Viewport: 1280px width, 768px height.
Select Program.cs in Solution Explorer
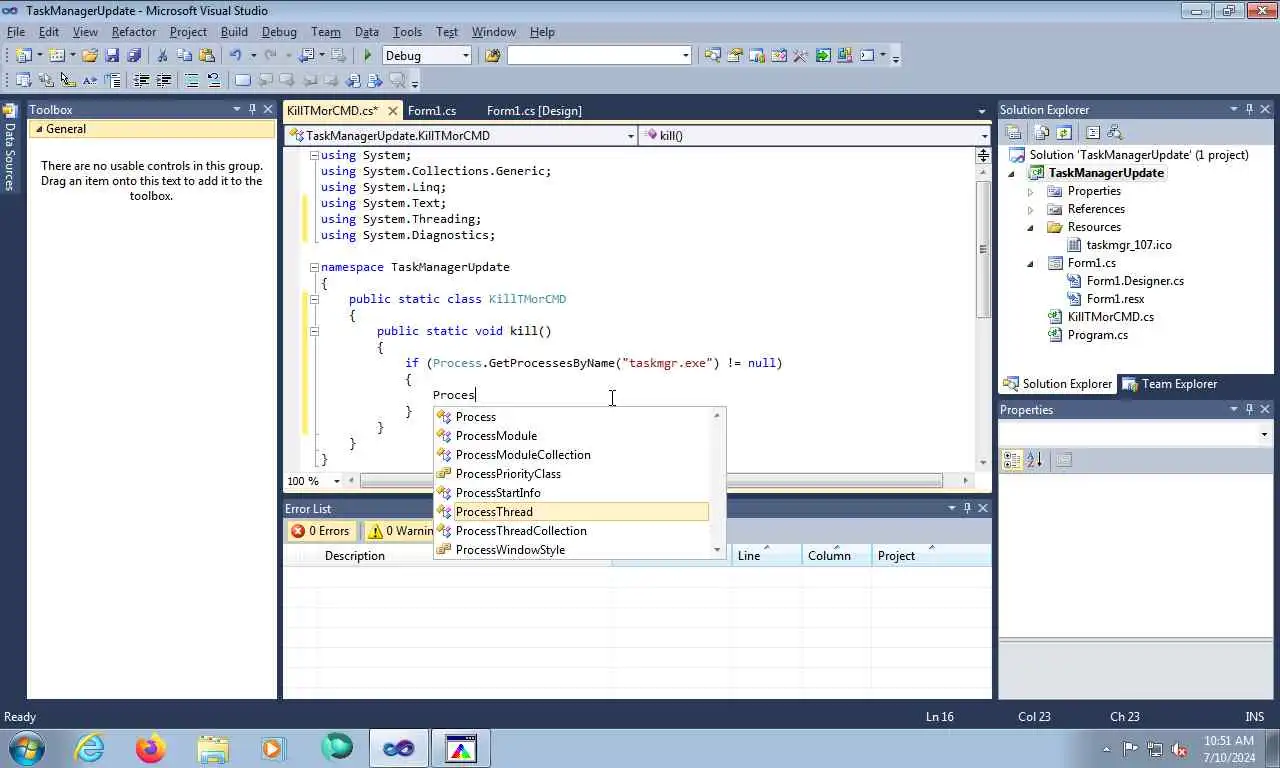(1097, 335)
